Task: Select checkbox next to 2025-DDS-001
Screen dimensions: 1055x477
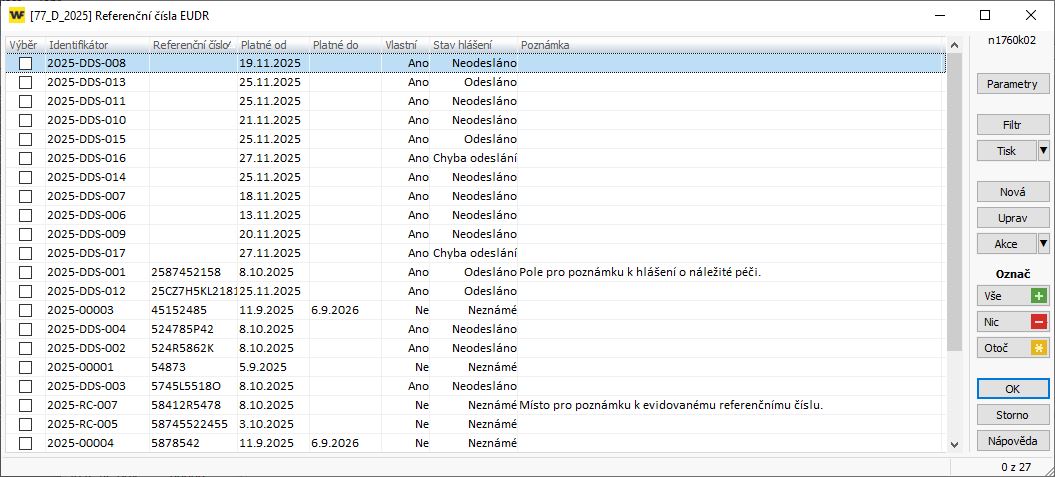Action: pyautogui.click(x=26, y=272)
